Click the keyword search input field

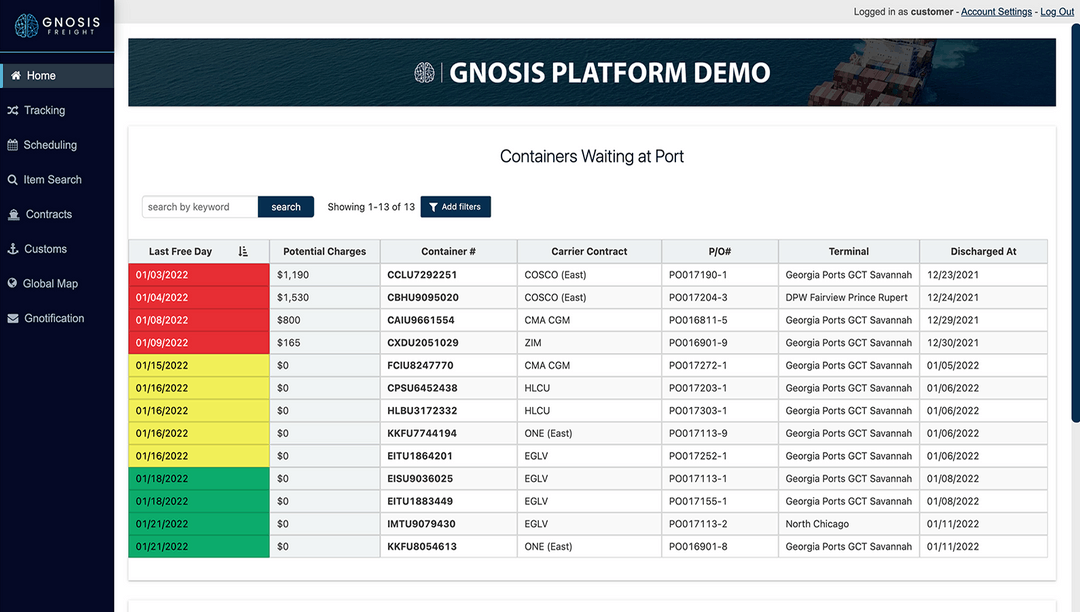(199, 206)
